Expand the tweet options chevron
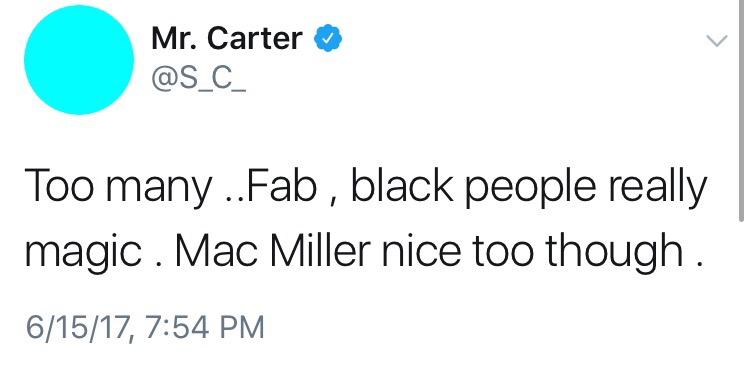The height and width of the screenshot is (368, 750). (x=717, y=41)
